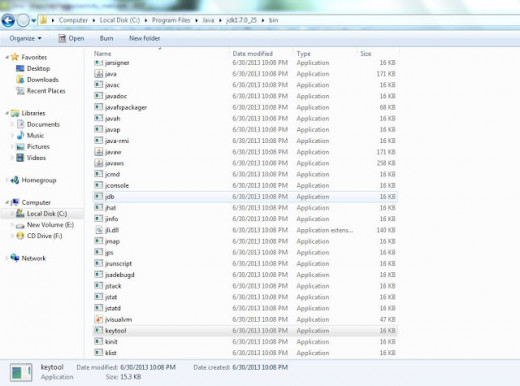
Task: Select the jstack file name
Action: (113, 286)
